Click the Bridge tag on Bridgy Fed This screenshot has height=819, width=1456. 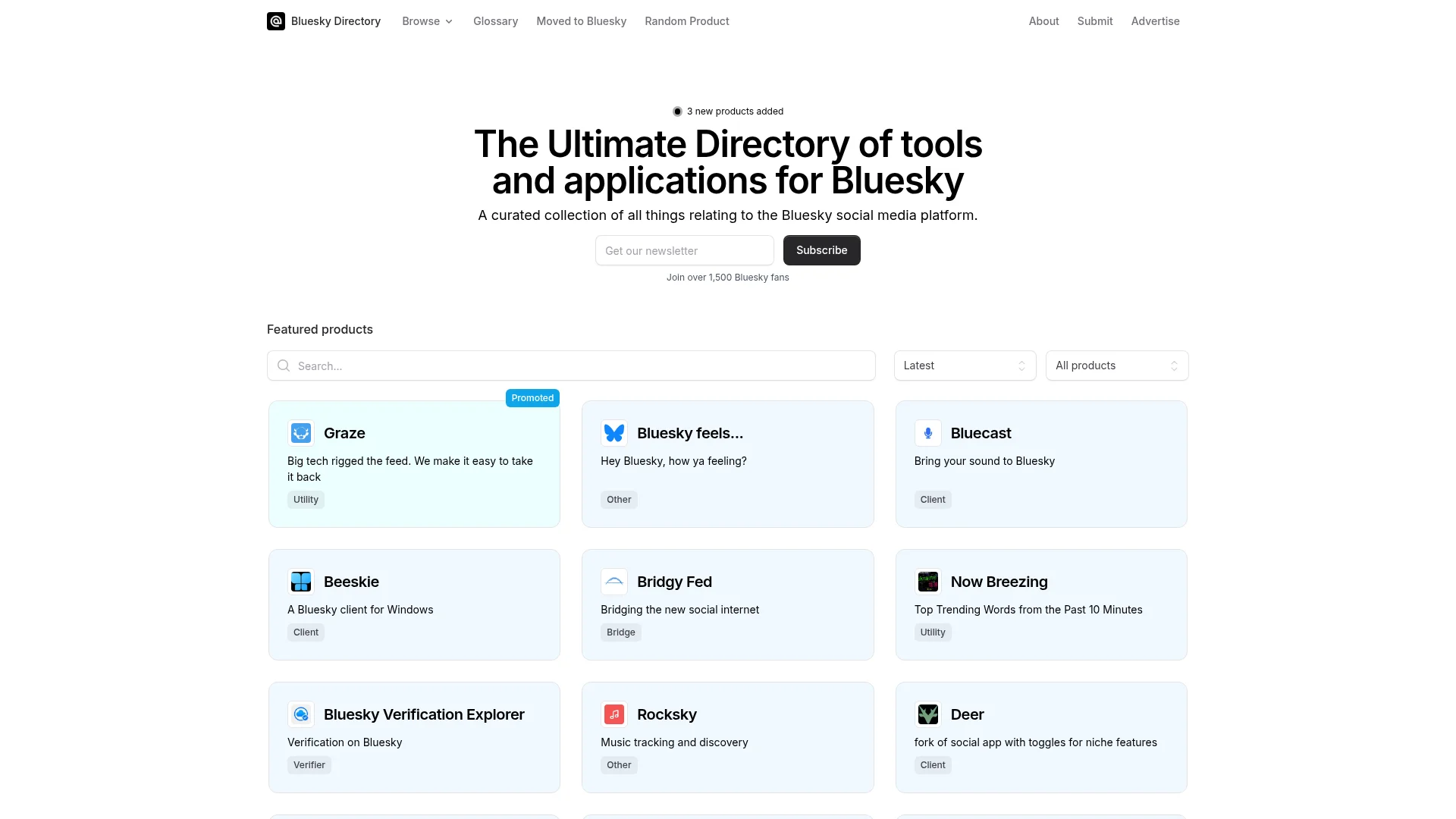(x=621, y=632)
